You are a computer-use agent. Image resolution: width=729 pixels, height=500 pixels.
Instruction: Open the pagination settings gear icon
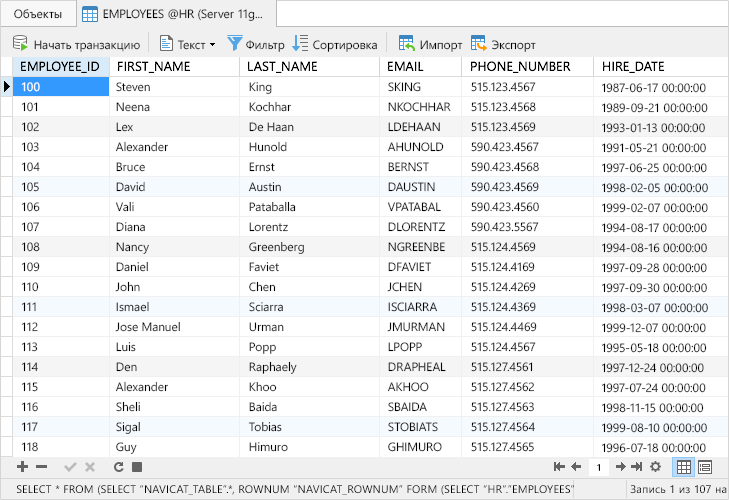656,467
